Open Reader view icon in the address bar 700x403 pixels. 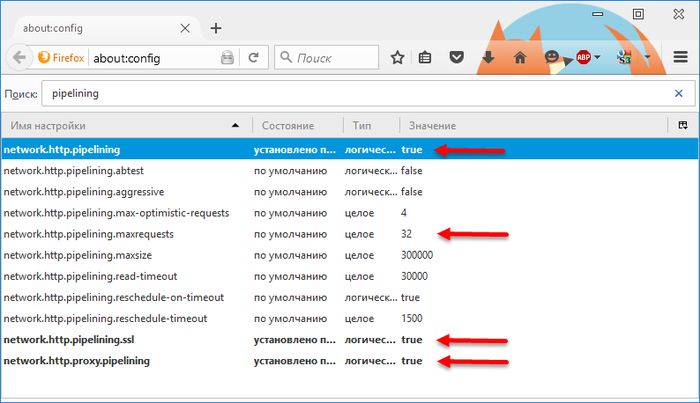pyautogui.click(x=227, y=58)
